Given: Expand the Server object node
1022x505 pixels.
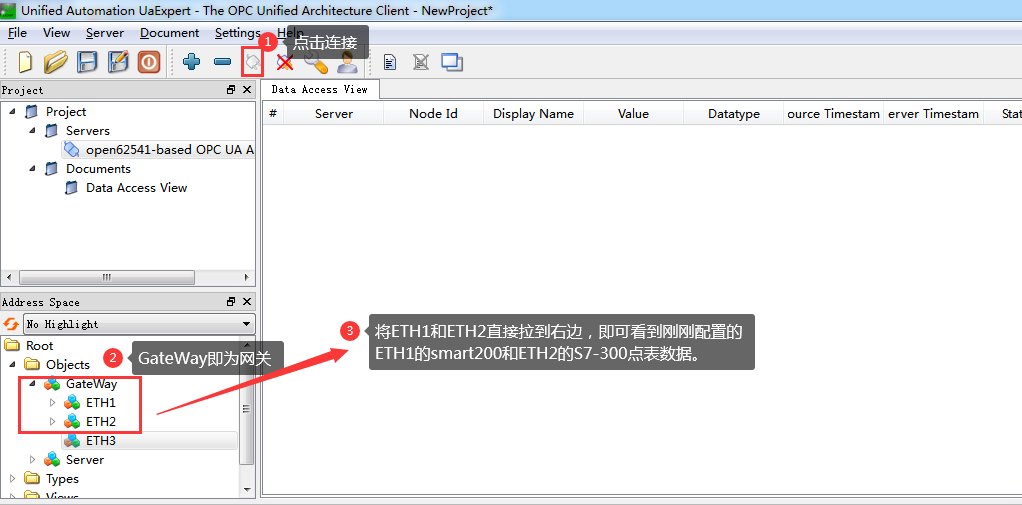Looking at the screenshot, I should pos(32,459).
